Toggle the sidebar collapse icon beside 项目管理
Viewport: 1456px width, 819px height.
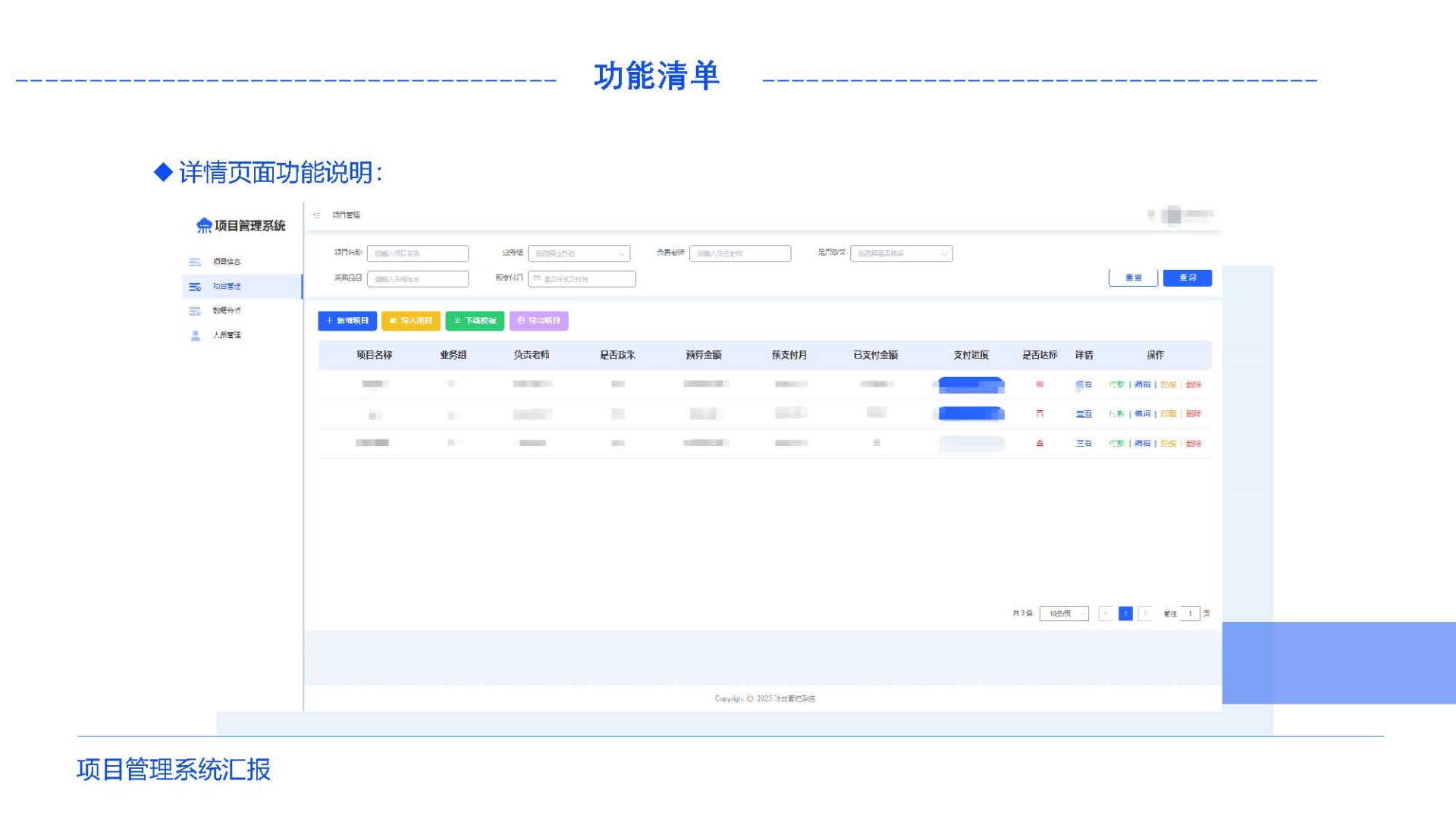(x=317, y=215)
